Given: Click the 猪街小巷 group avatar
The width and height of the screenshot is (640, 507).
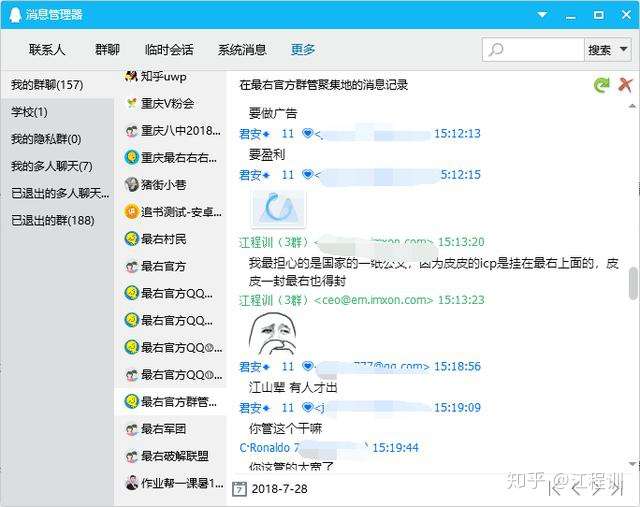Looking at the screenshot, I should pos(131,185).
